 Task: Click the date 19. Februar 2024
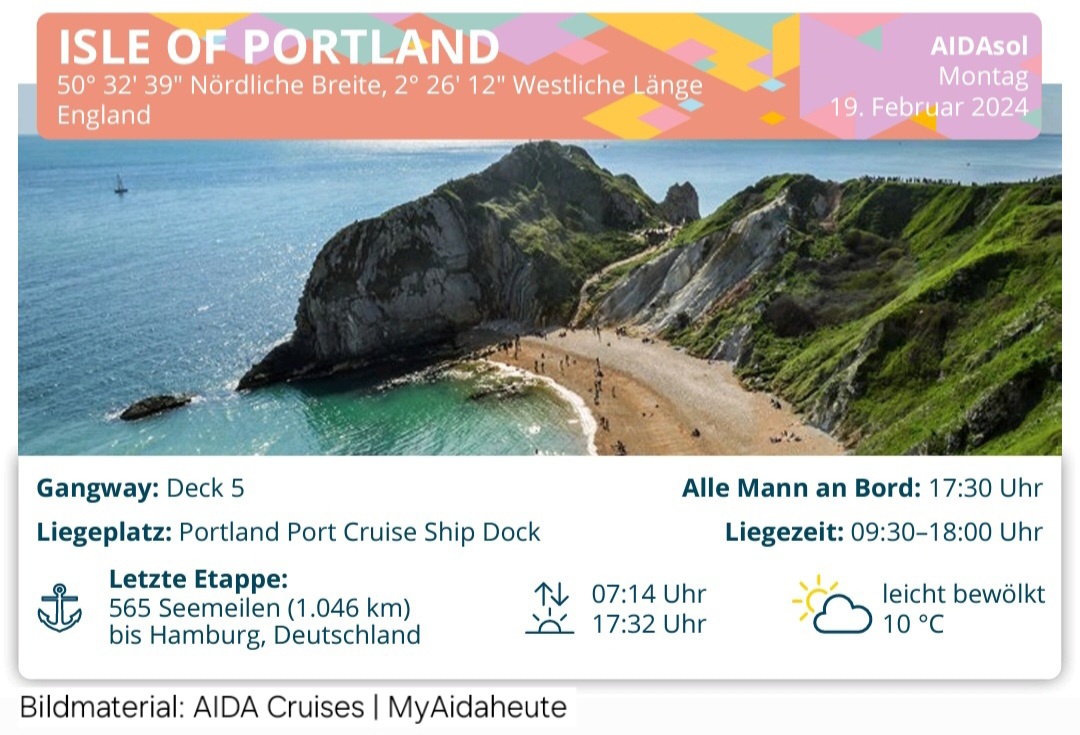click(x=929, y=107)
